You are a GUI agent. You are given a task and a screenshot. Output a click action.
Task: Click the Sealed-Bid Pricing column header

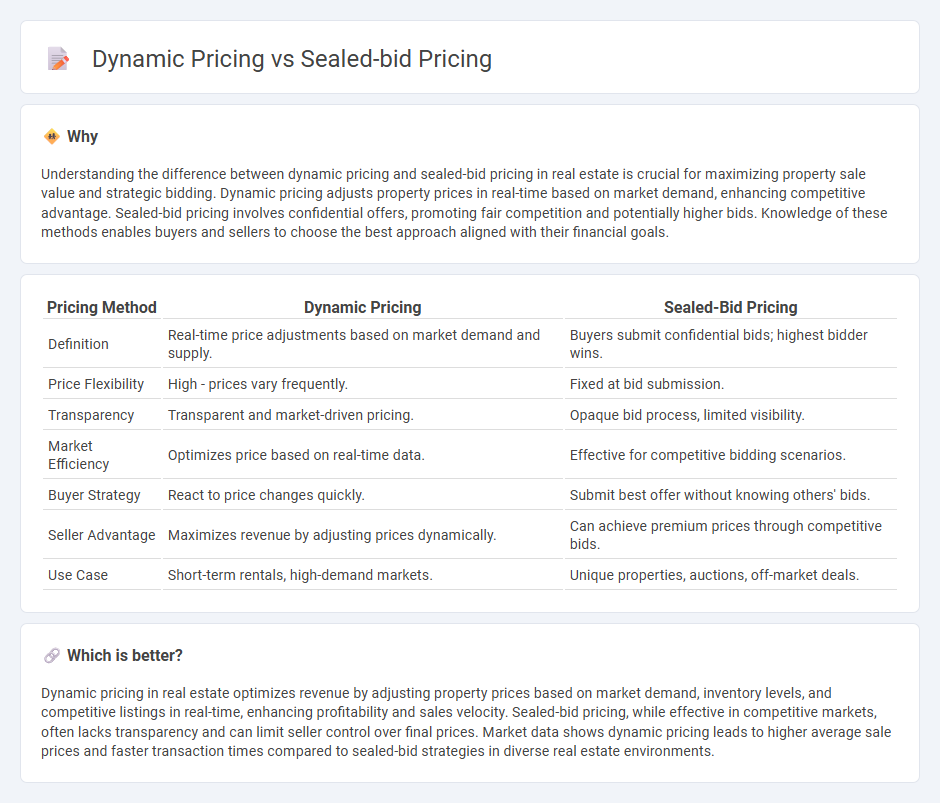click(731, 308)
